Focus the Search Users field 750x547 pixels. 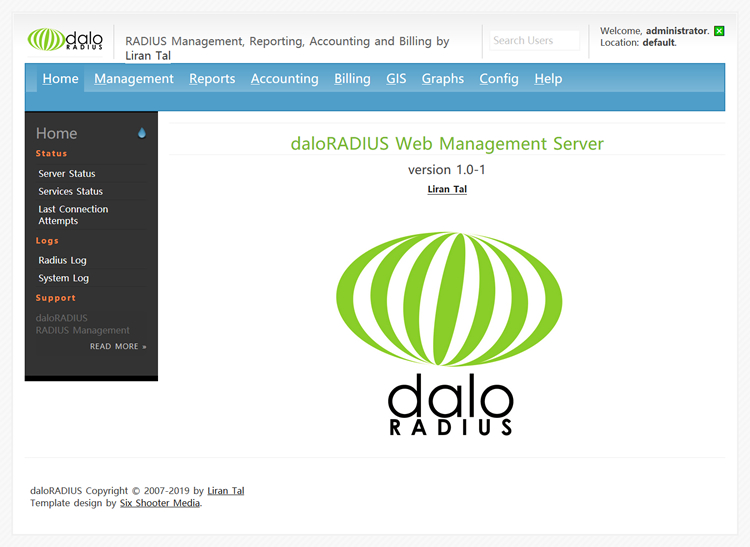pos(535,41)
